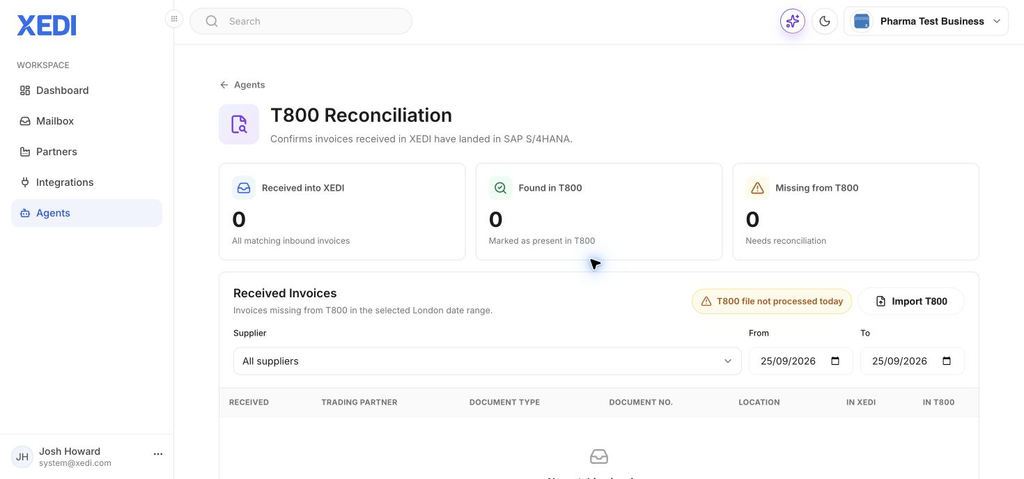Click the Search input field
Viewport: 1024px width, 479px height.
pos(301,21)
